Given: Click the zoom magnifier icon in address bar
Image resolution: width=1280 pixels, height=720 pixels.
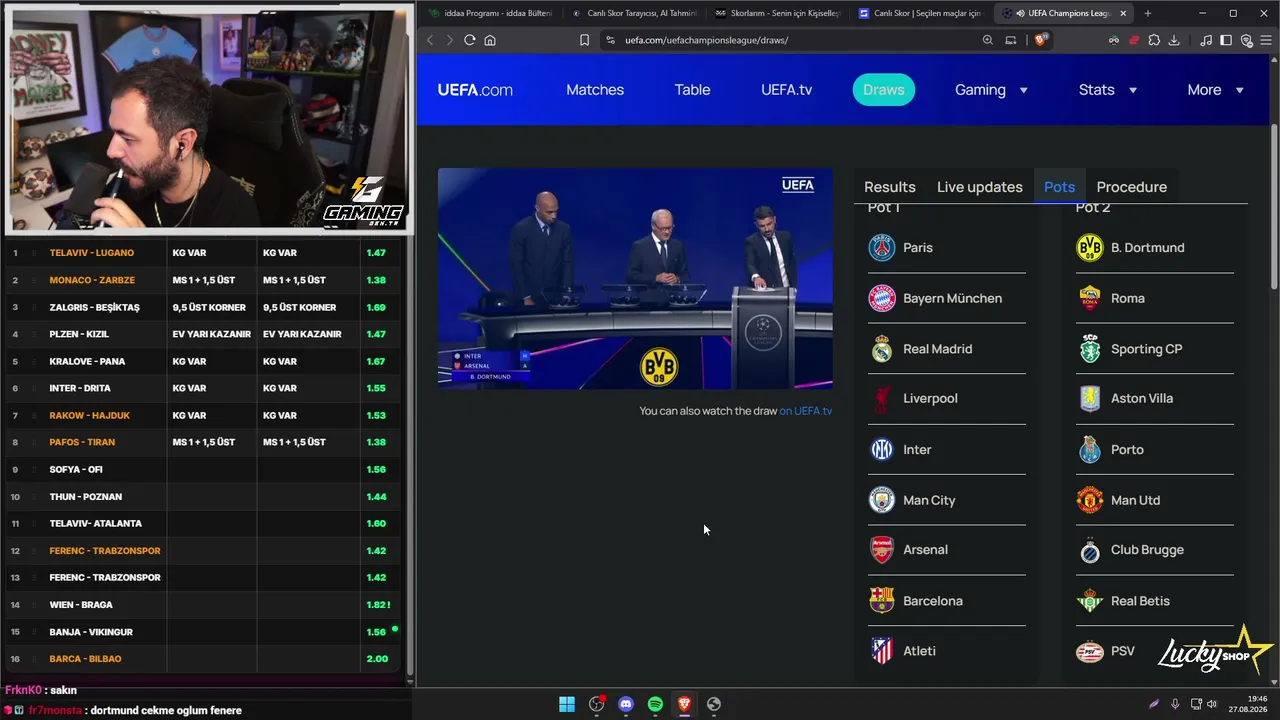Looking at the screenshot, I should pyautogui.click(x=988, y=40).
